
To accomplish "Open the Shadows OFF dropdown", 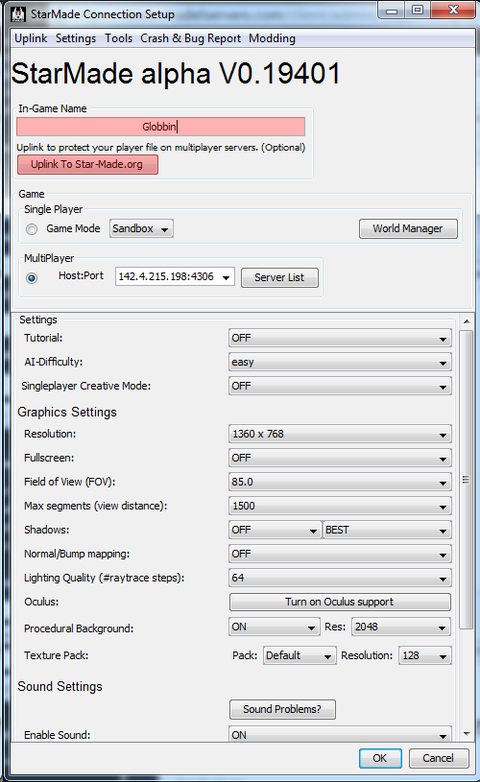I will tap(274, 530).
